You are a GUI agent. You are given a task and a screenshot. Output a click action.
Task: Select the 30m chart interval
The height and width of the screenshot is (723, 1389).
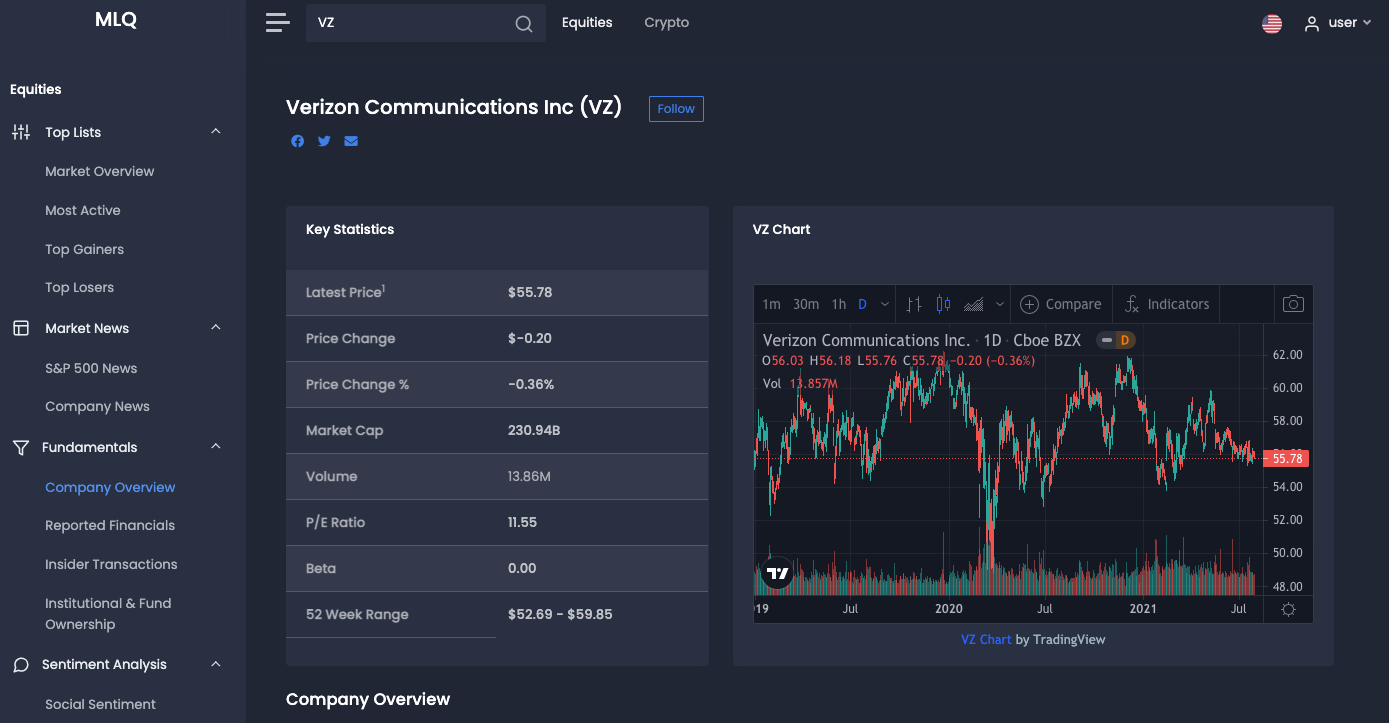[x=806, y=304]
